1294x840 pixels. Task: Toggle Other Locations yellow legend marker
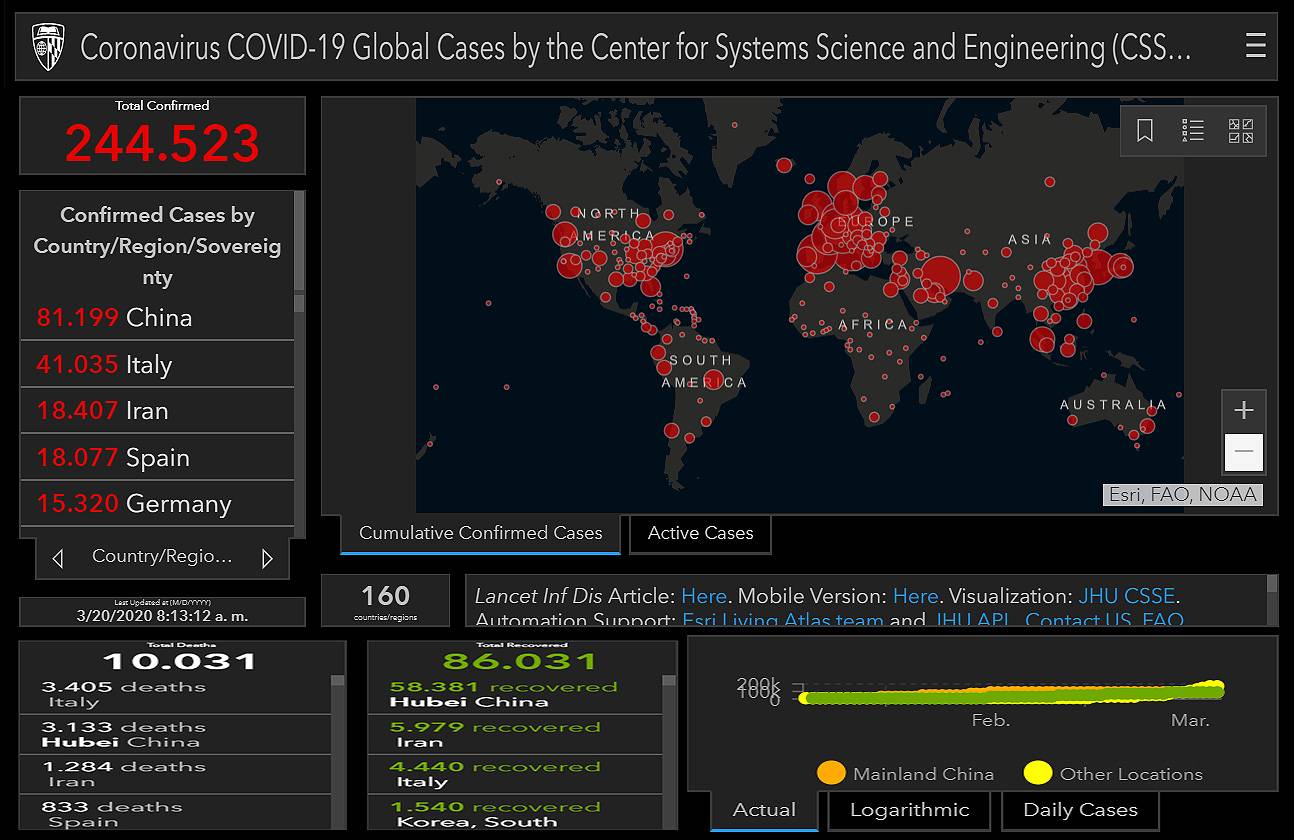pos(1038,773)
